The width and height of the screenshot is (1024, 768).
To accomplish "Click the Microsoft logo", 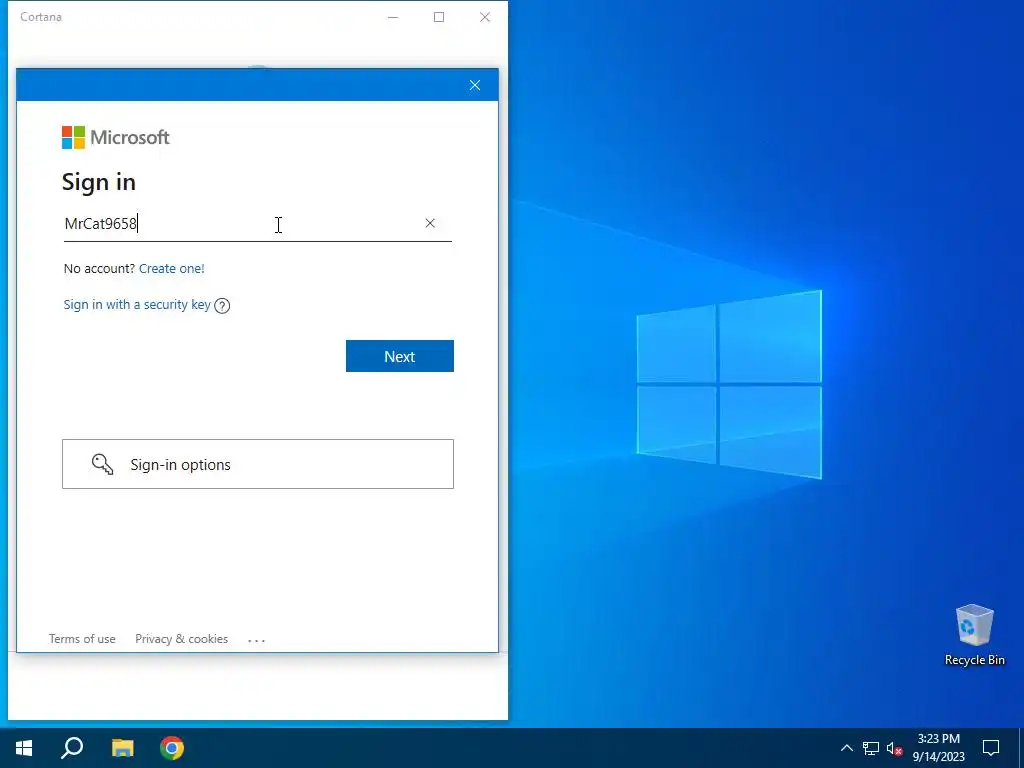I will point(116,137).
